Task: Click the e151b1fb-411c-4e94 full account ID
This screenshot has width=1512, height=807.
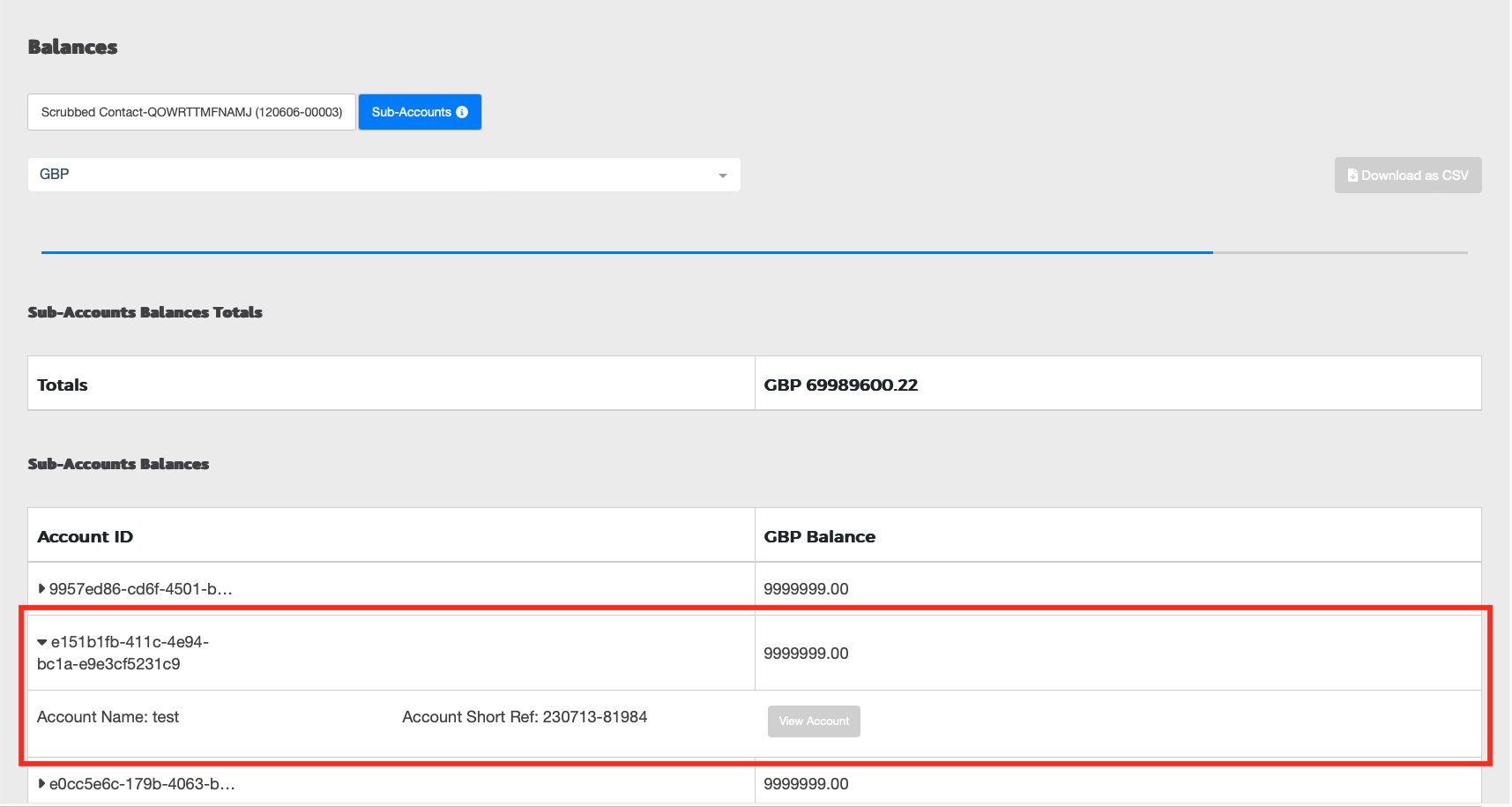Action: click(123, 653)
